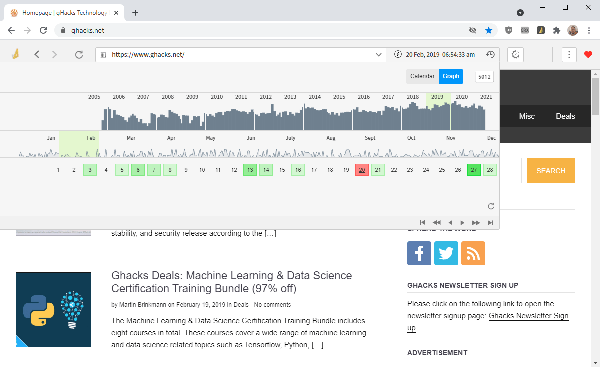Open the Facebook social icon

(x=419, y=253)
